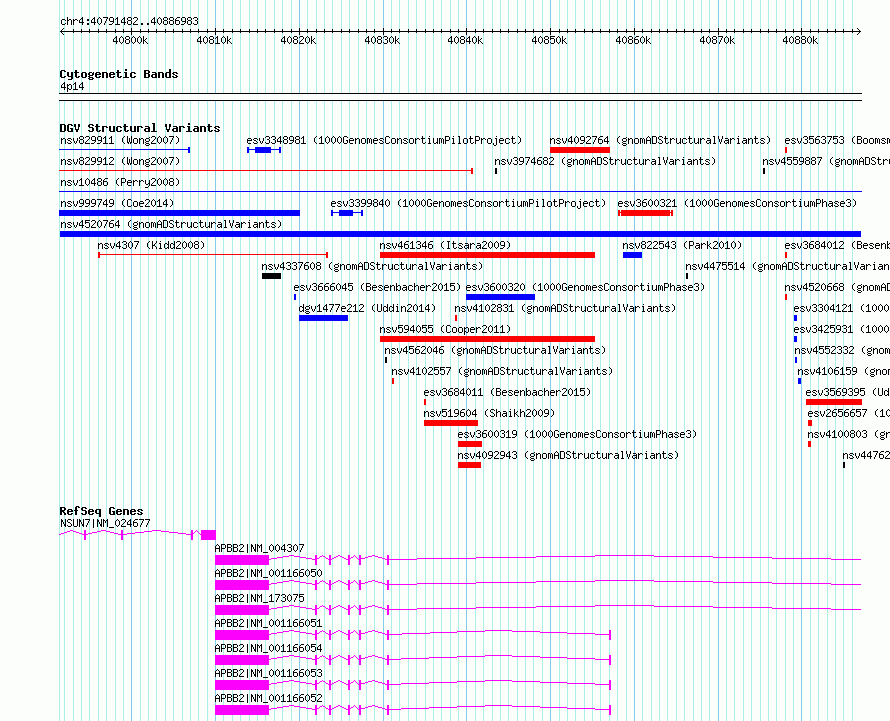The width and height of the screenshot is (890, 721).
Task: Click the blue nsv822543 (Park2010) bar
Action: click(632, 255)
